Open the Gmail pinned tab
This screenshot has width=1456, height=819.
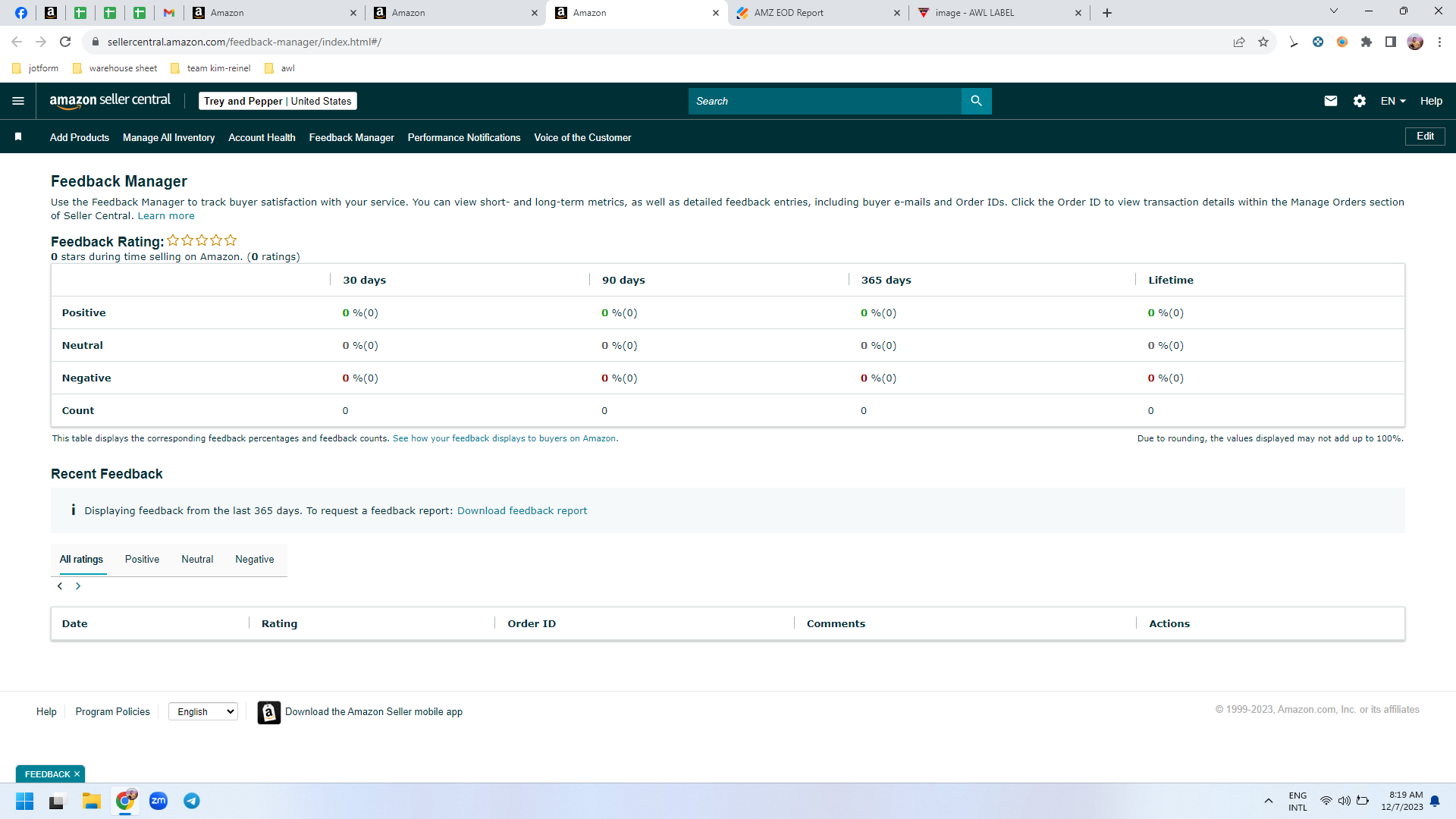point(169,13)
